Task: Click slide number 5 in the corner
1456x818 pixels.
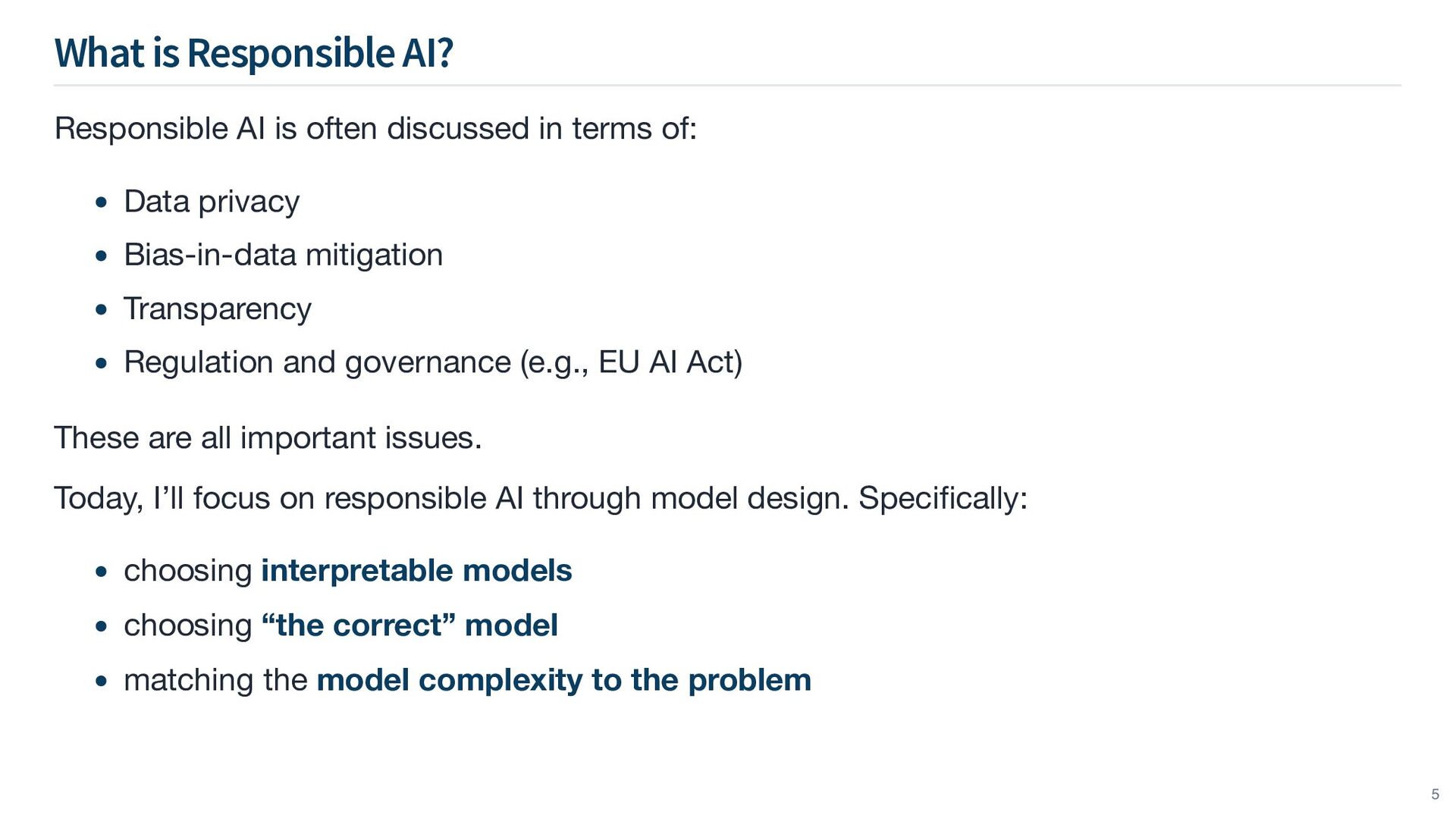Action: click(x=1435, y=794)
